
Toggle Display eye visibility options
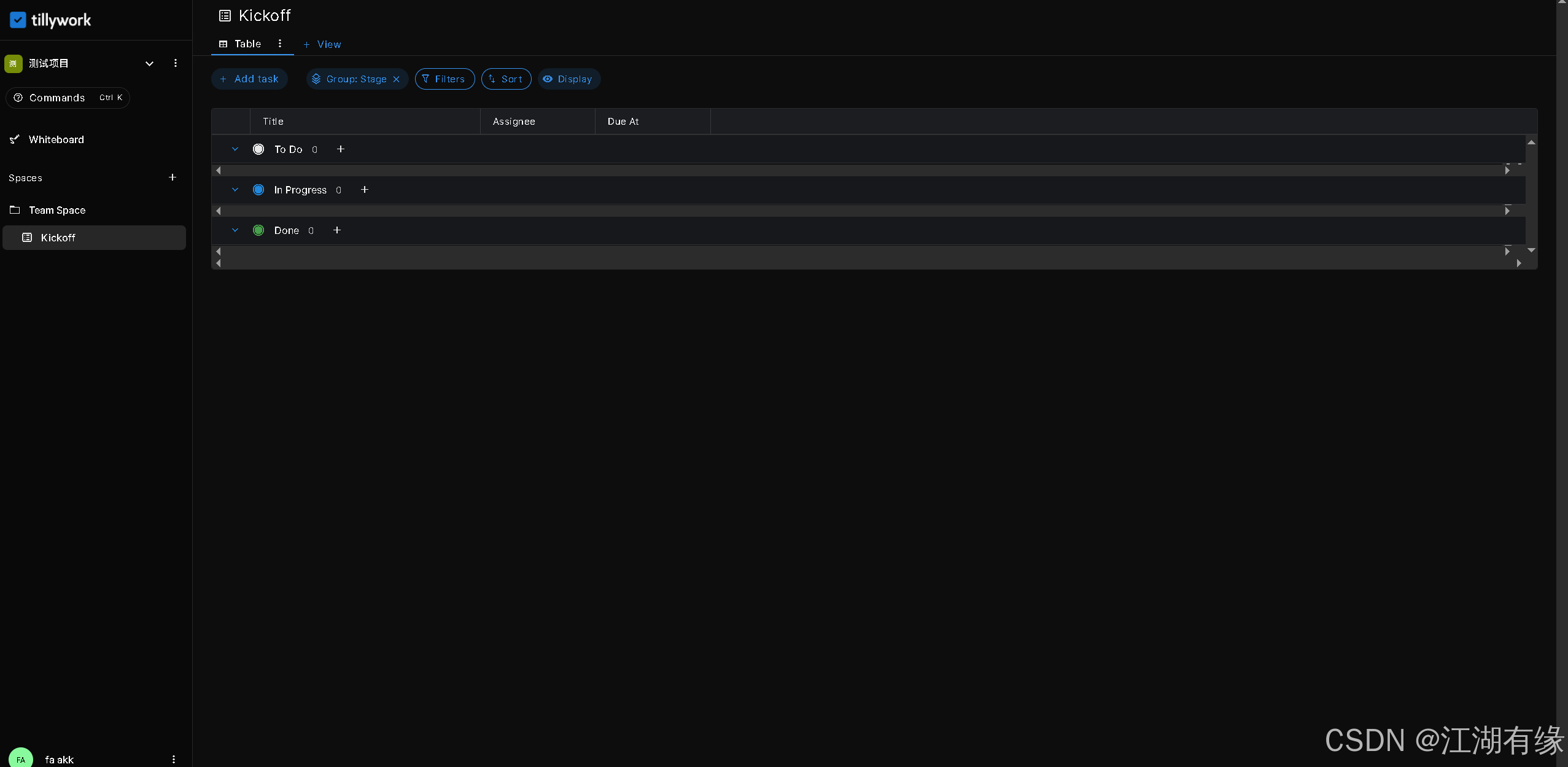tap(546, 79)
